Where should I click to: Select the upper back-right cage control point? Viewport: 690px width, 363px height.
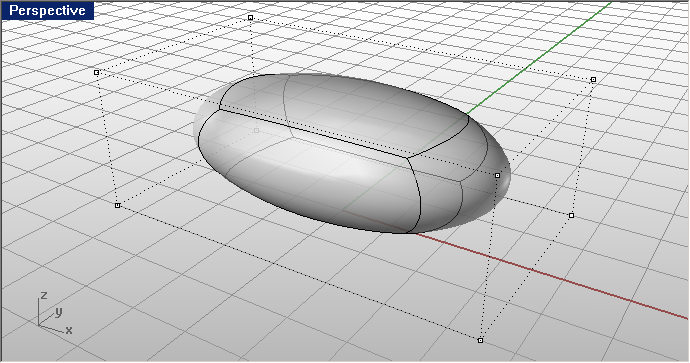point(593,80)
